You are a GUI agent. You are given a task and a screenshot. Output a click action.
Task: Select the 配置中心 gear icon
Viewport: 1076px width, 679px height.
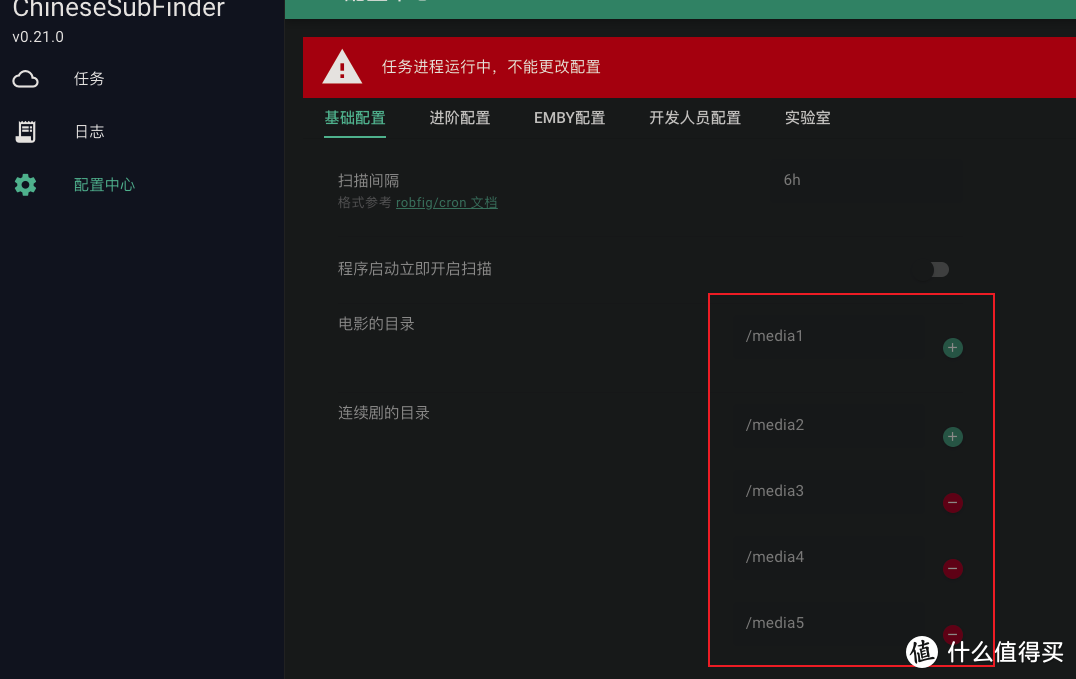point(25,184)
